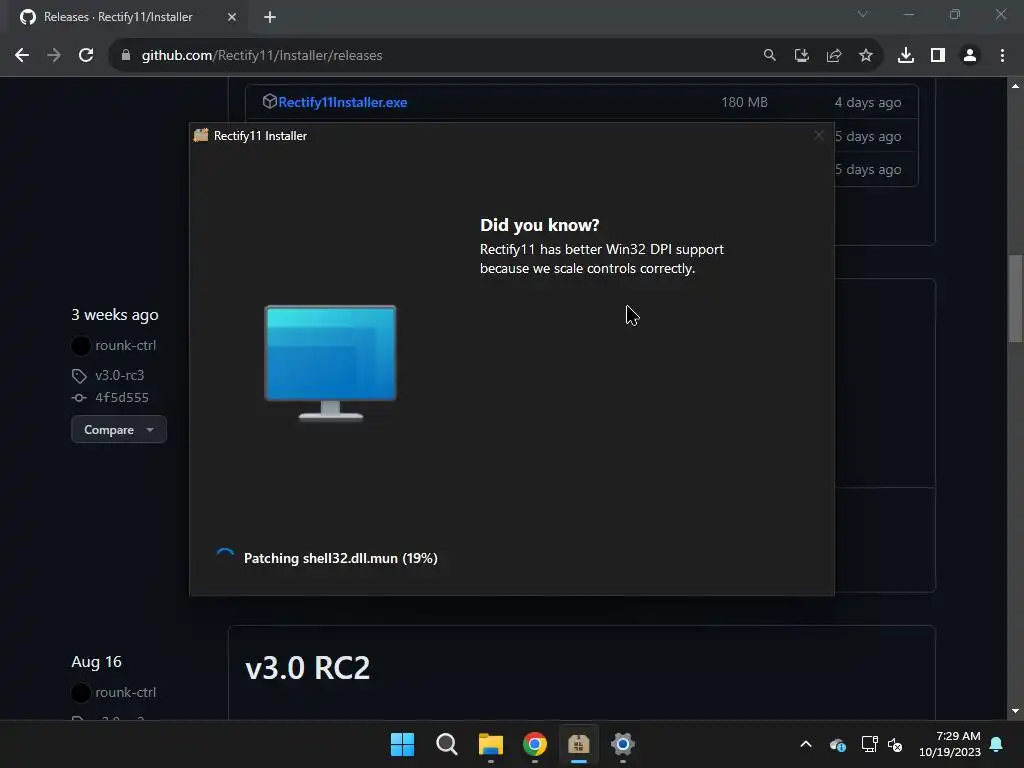Click the '3 weeks ago' release date

(115, 315)
